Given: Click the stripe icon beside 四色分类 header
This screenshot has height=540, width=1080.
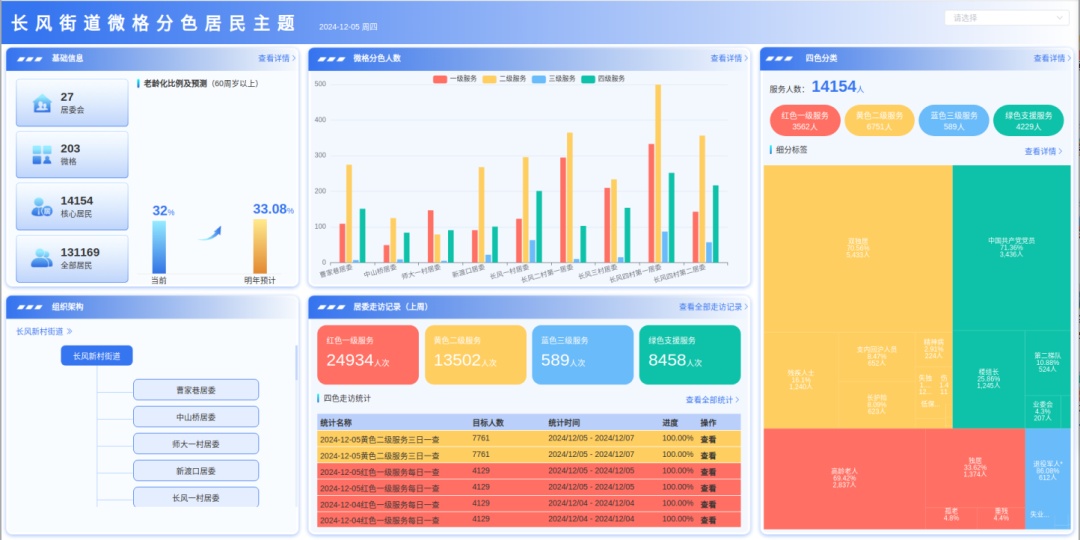Looking at the screenshot, I should point(783,59).
